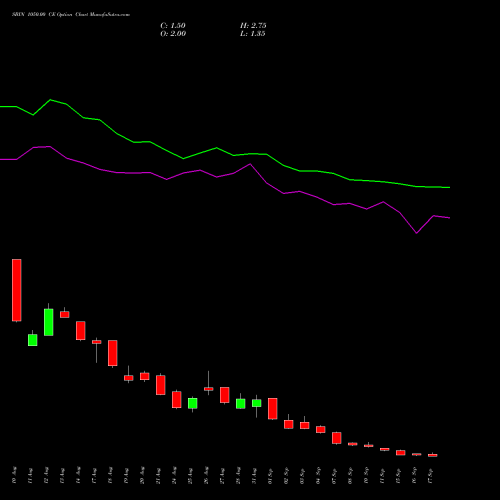Click the green candle for 31 Aug
The height and width of the screenshot is (500, 500).
tap(257, 403)
